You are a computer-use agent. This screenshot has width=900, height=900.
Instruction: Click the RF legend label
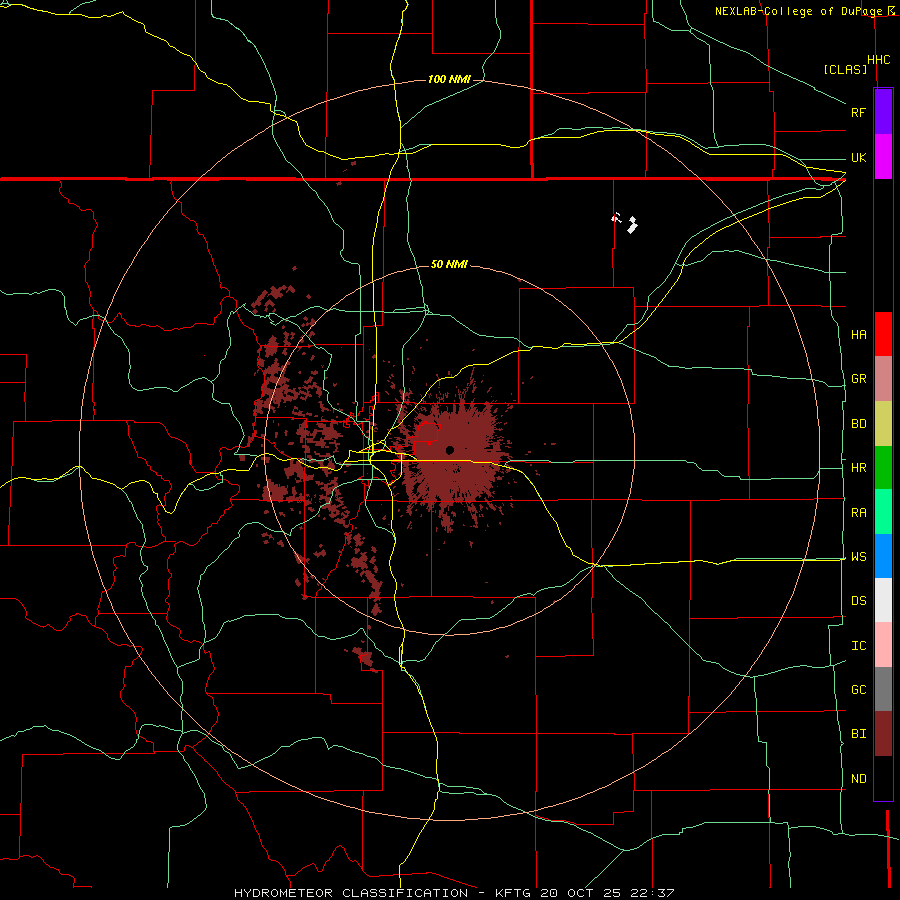[858, 112]
